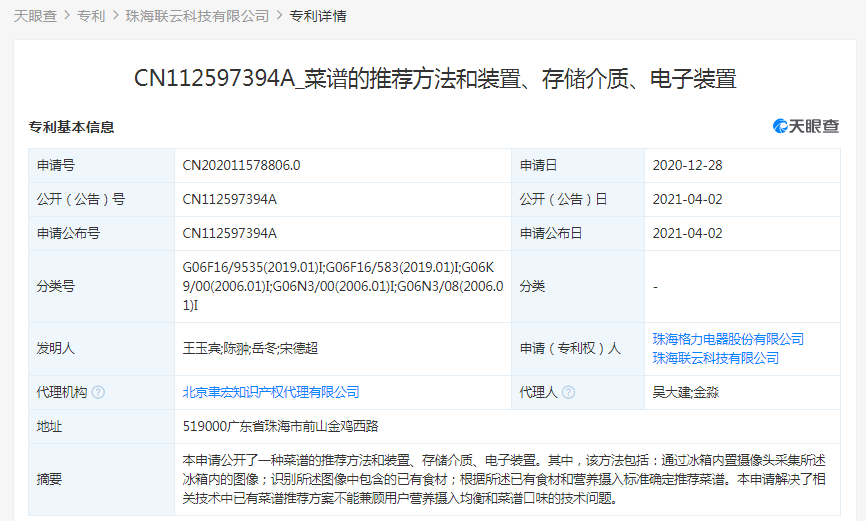Open agency link 北京聿宏知识产权代理有限公司
The image size is (866, 521).
coord(271,392)
